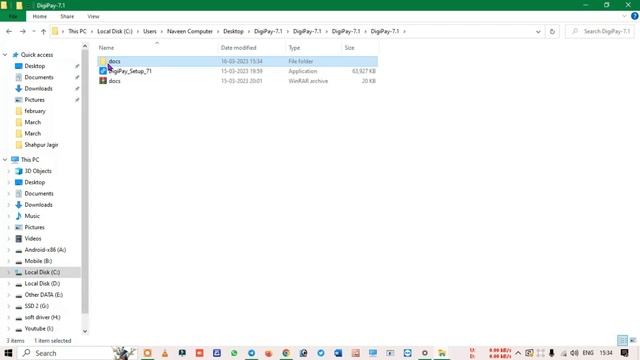Image resolution: width=640 pixels, height=360 pixels.
Task: Go back with the Back arrow
Action: coord(9,31)
